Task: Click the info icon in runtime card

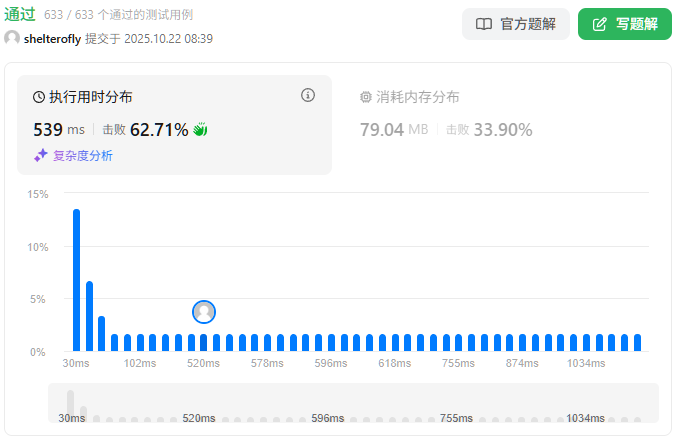Action: (308, 96)
